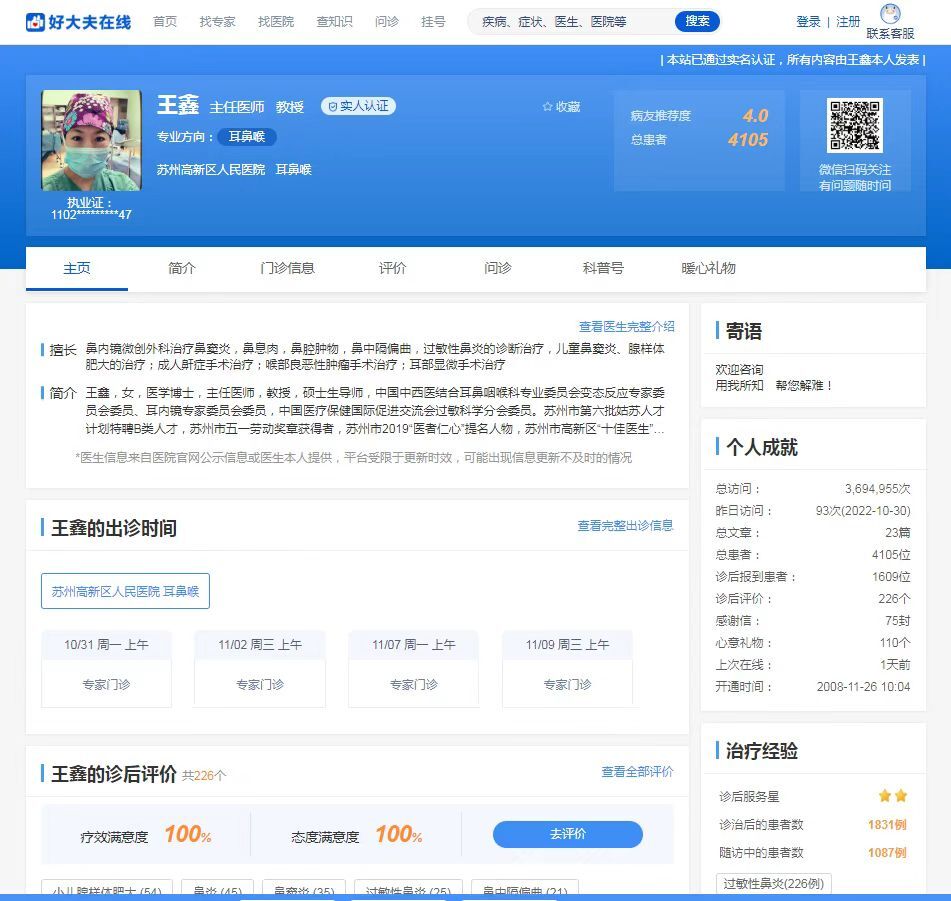This screenshot has height=901, width=951.
Task: Open the 门诊信息 tab
Action: (287, 268)
